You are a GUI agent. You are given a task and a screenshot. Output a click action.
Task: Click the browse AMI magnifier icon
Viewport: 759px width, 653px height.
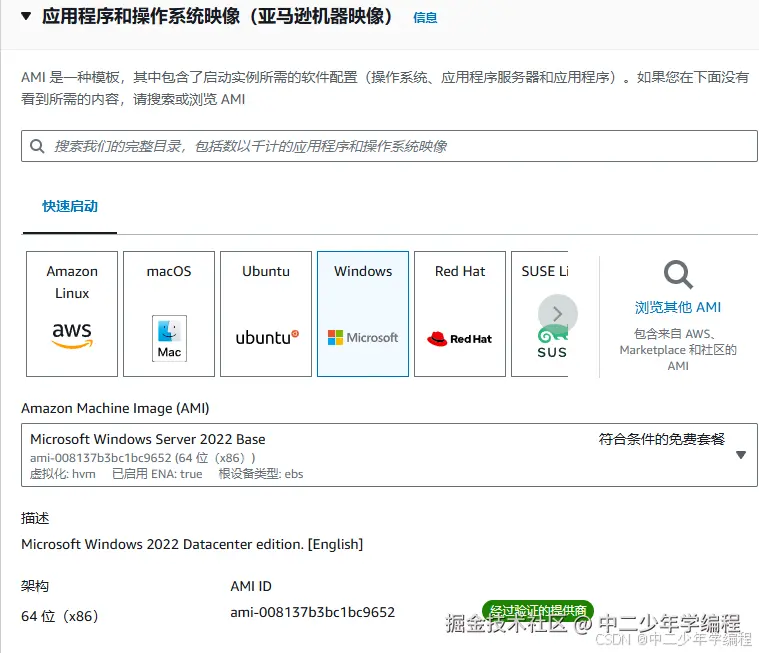[678, 274]
